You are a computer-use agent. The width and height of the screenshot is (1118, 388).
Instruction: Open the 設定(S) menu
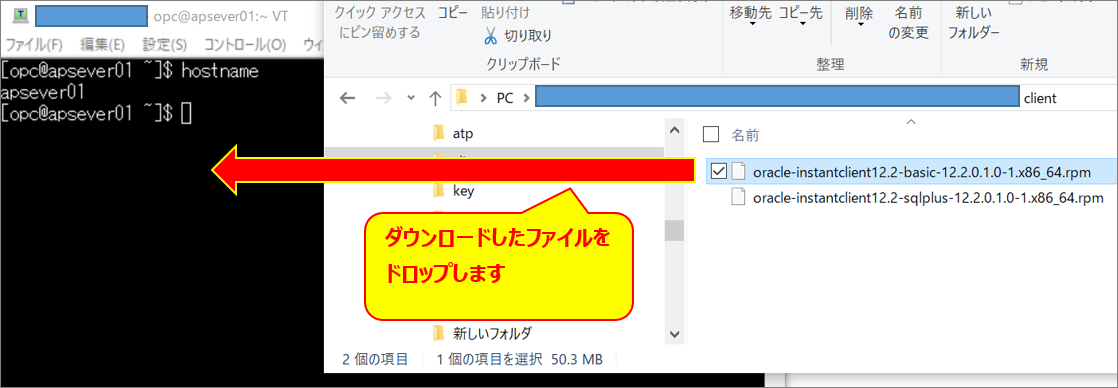[x=165, y=45]
